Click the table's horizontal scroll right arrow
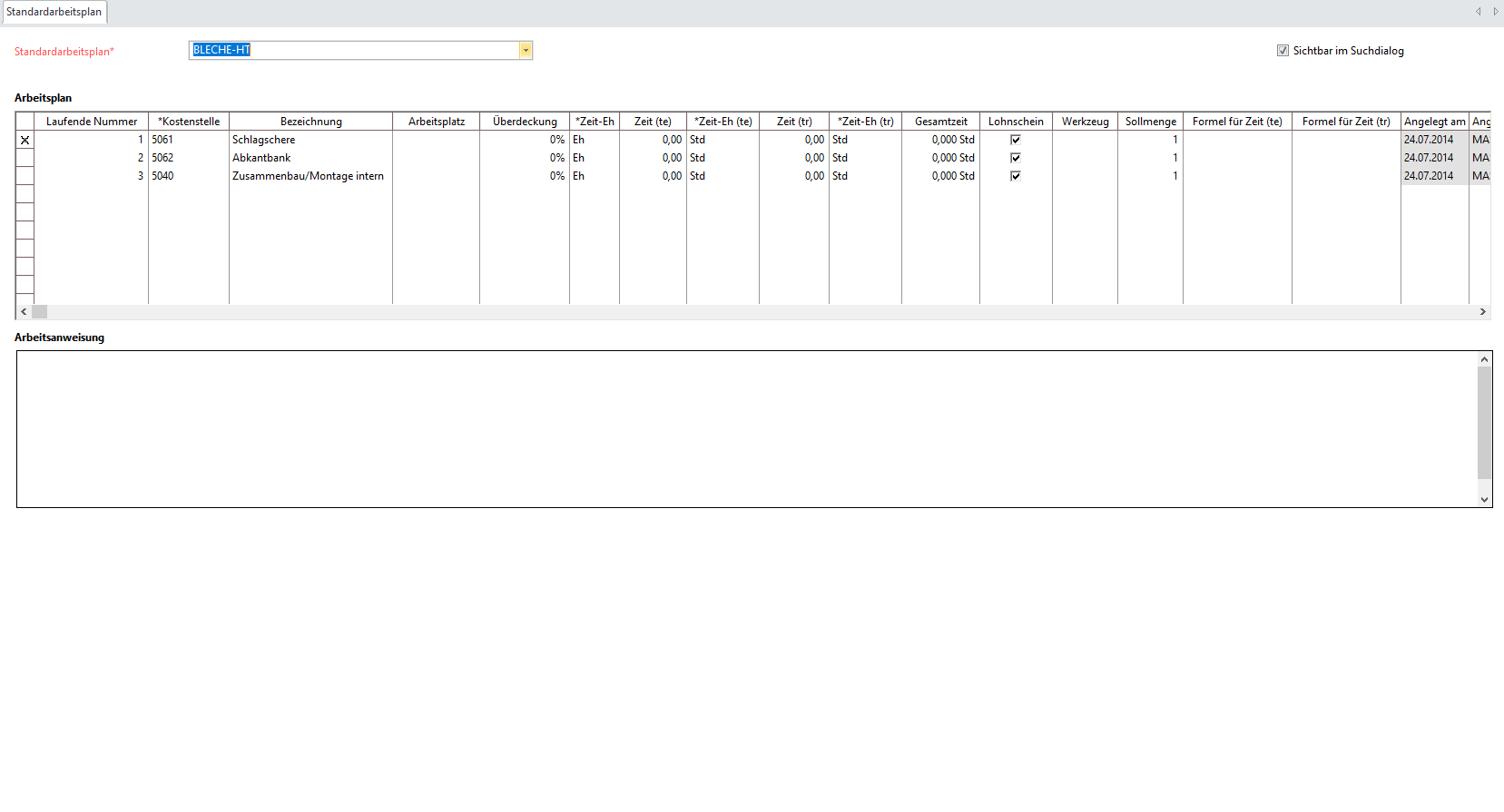 click(x=1482, y=311)
